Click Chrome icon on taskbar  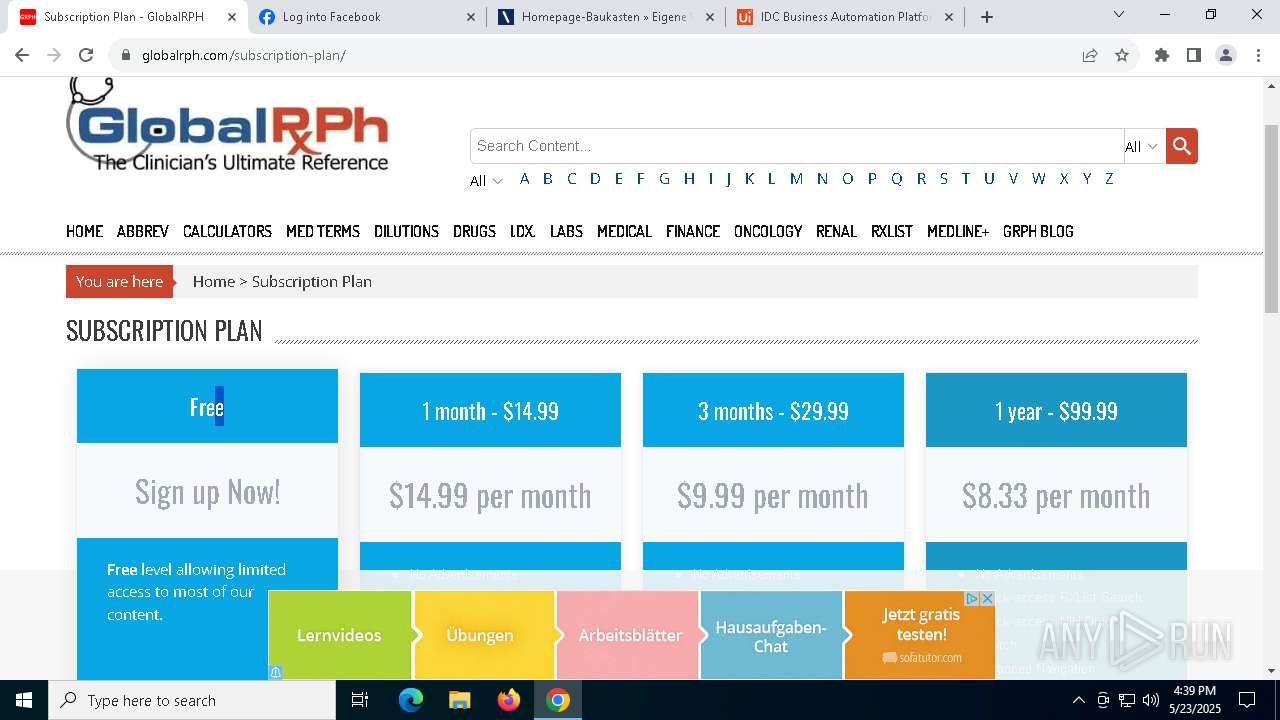pos(558,700)
